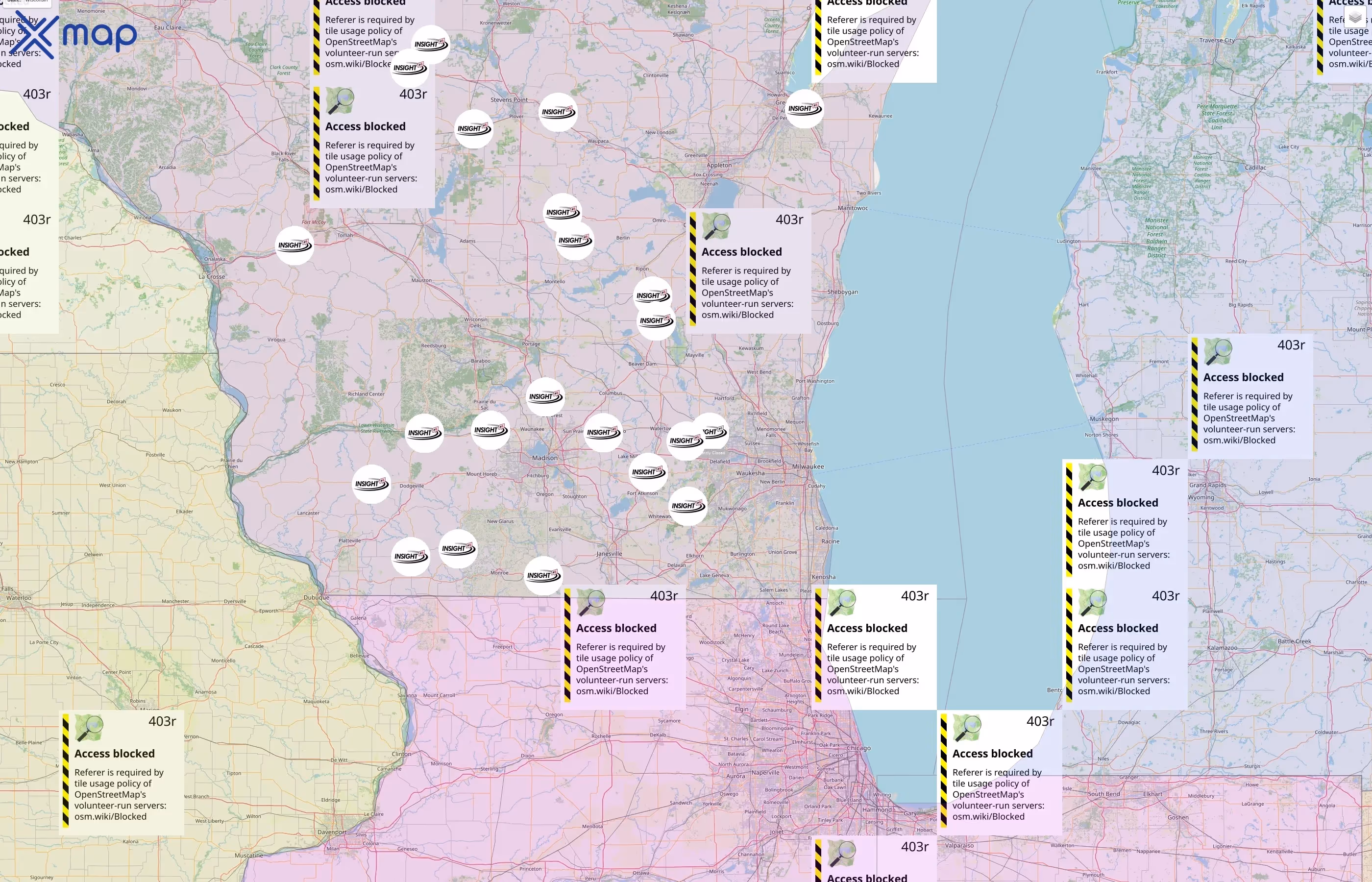Open the INSIGHT marker above Whitewater
The image size is (1372, 882).
coord(688,506)
